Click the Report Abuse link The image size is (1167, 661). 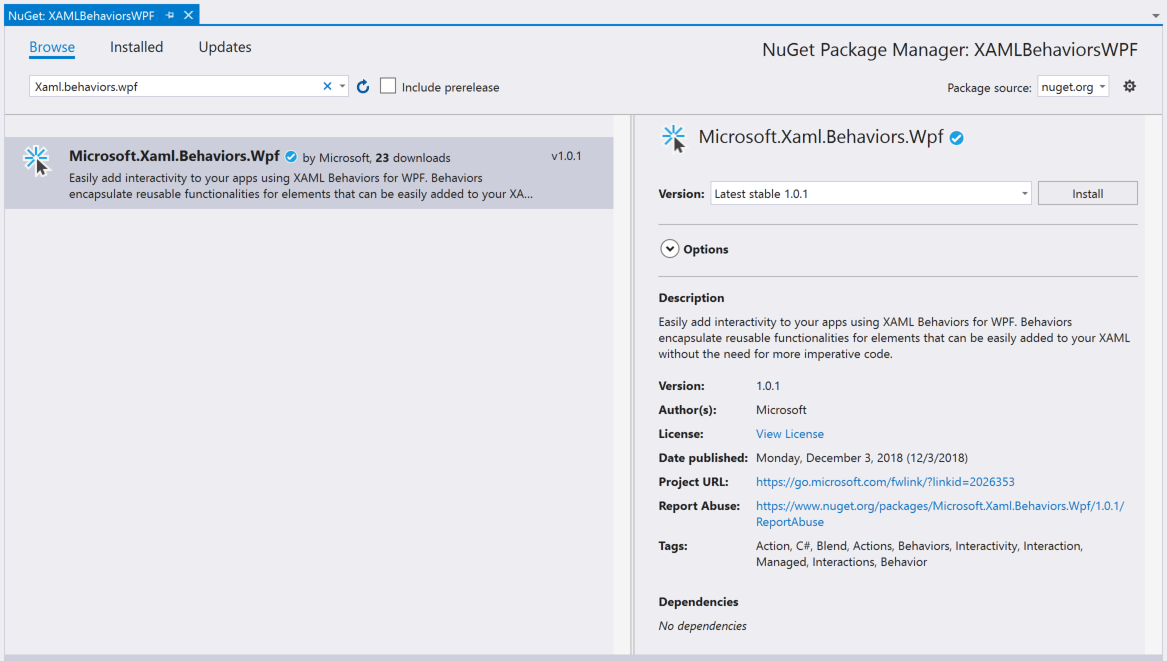[940, 506]
